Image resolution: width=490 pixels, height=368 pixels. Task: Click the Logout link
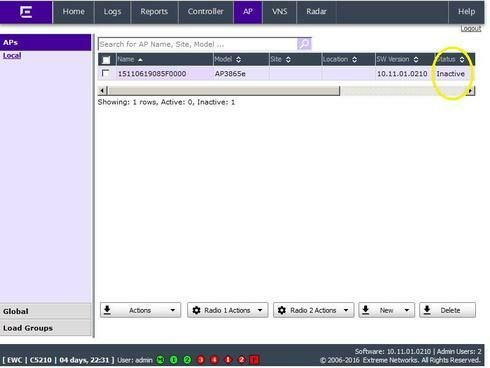click(471, 29)
